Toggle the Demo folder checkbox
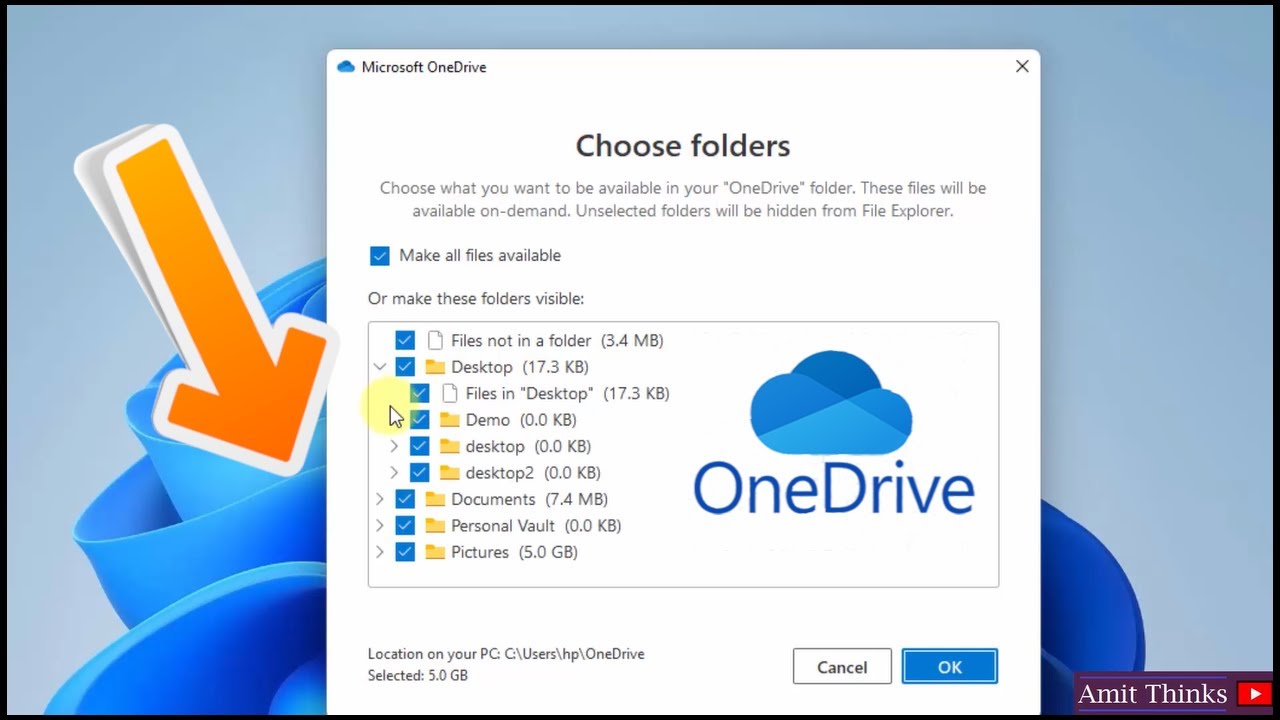Screen dimensions: 1280x720 pos(420,420)
